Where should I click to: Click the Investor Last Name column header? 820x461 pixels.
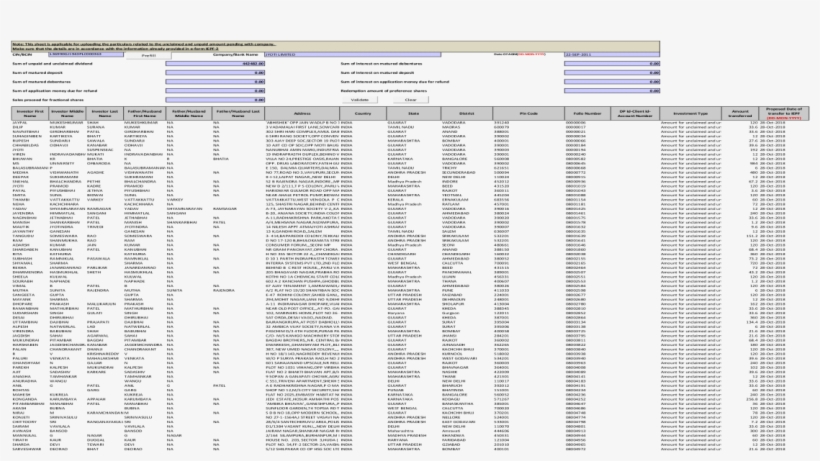pos(105,113)
